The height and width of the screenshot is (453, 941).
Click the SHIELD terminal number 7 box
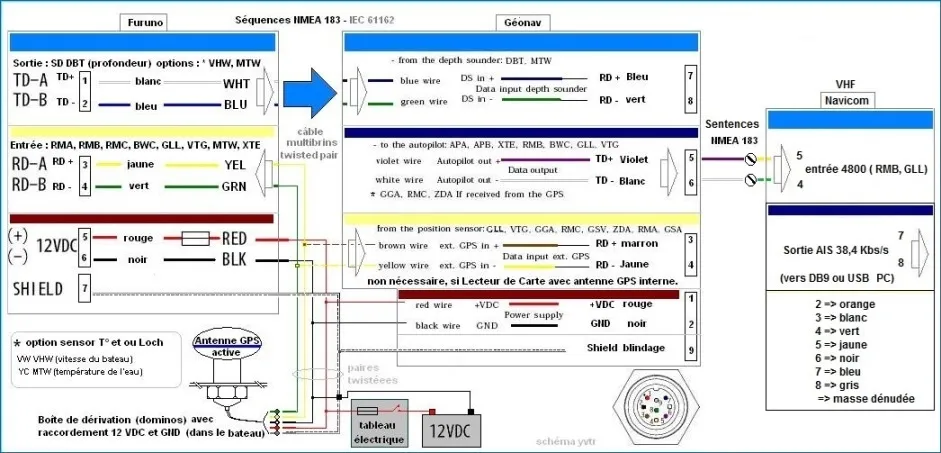[x=85, y=288]
